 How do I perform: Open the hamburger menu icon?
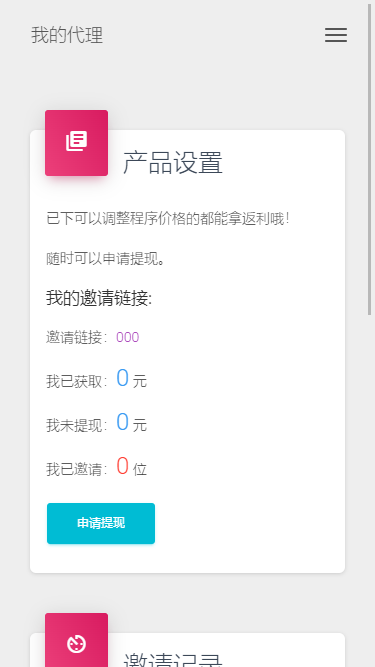[x=336, y=35]
